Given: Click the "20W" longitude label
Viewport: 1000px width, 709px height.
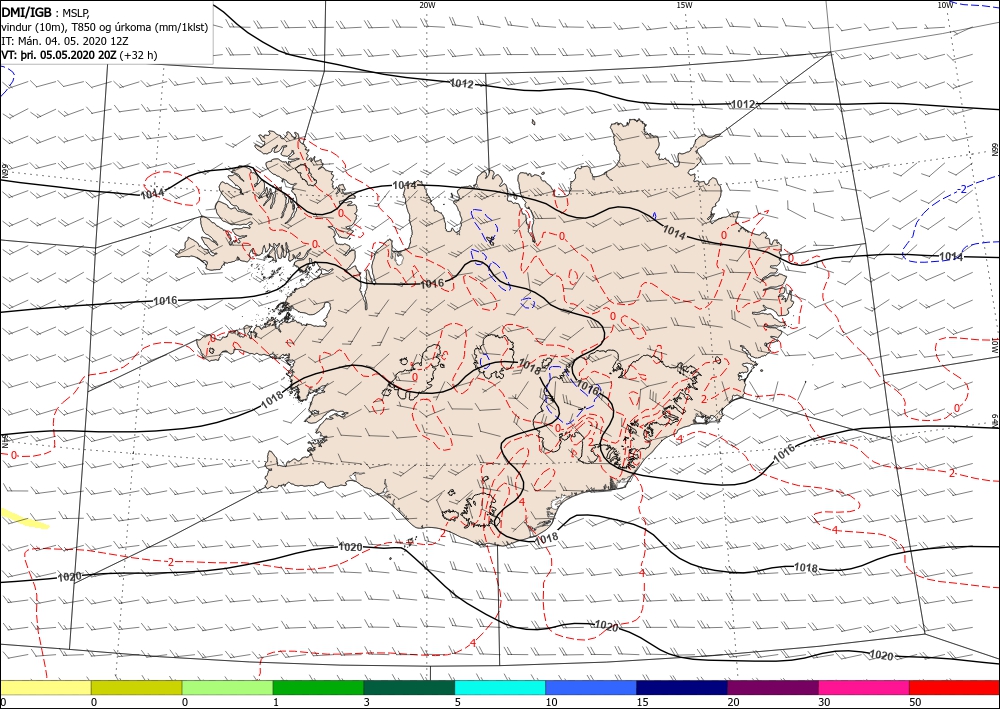Looking at the screenshot, I should coord(427,5).
